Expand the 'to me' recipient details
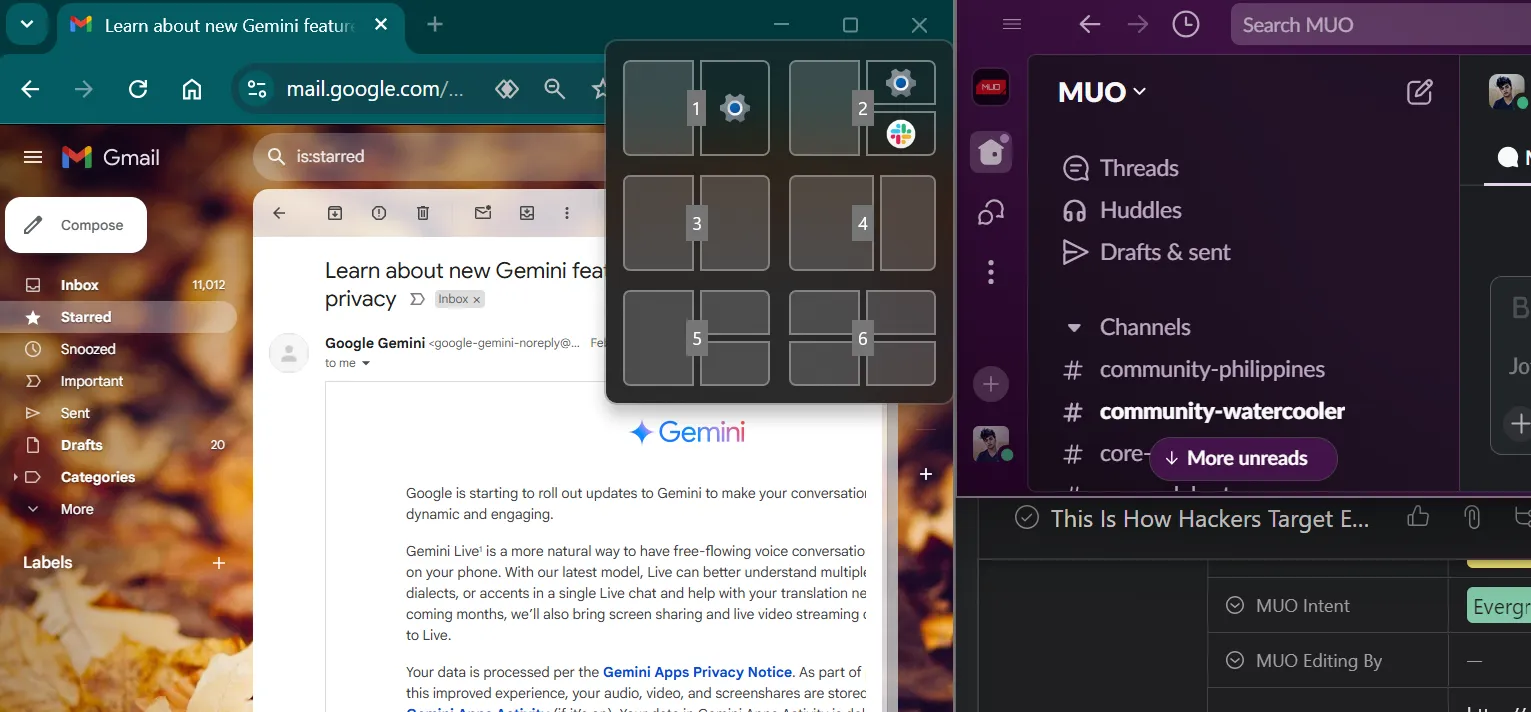The height and width of the screenshot is (712, 1531). pos(365,363)
